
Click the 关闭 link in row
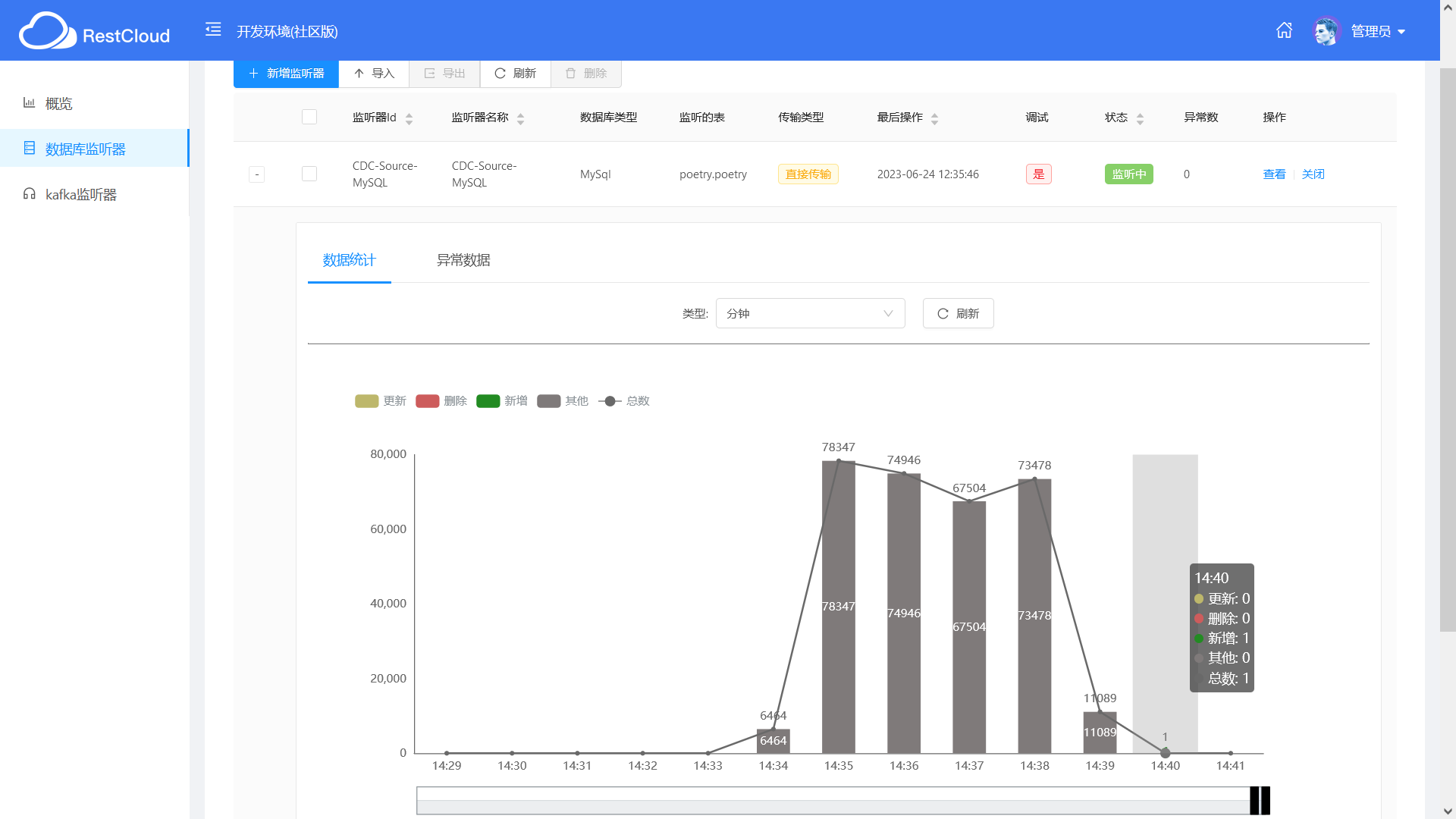(x=1313, y=174)
